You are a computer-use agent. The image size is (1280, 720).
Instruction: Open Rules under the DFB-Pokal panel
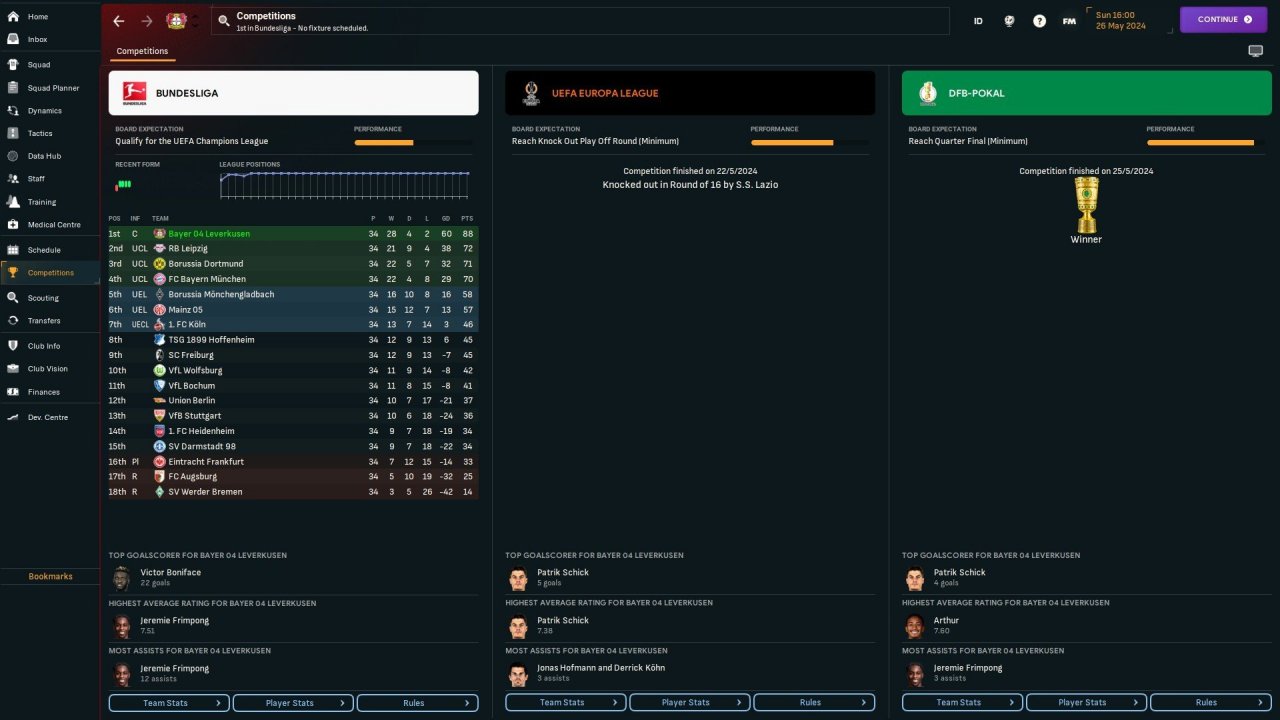(x=1210, y=703)
